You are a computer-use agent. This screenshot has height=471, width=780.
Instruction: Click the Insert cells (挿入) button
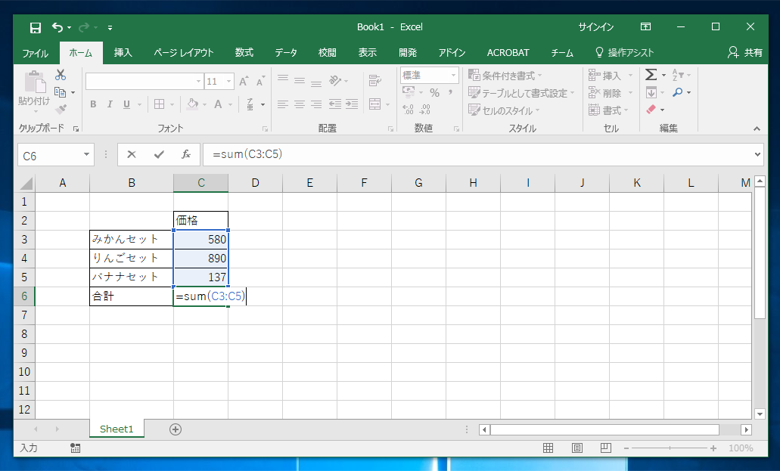tap(605, 76)
